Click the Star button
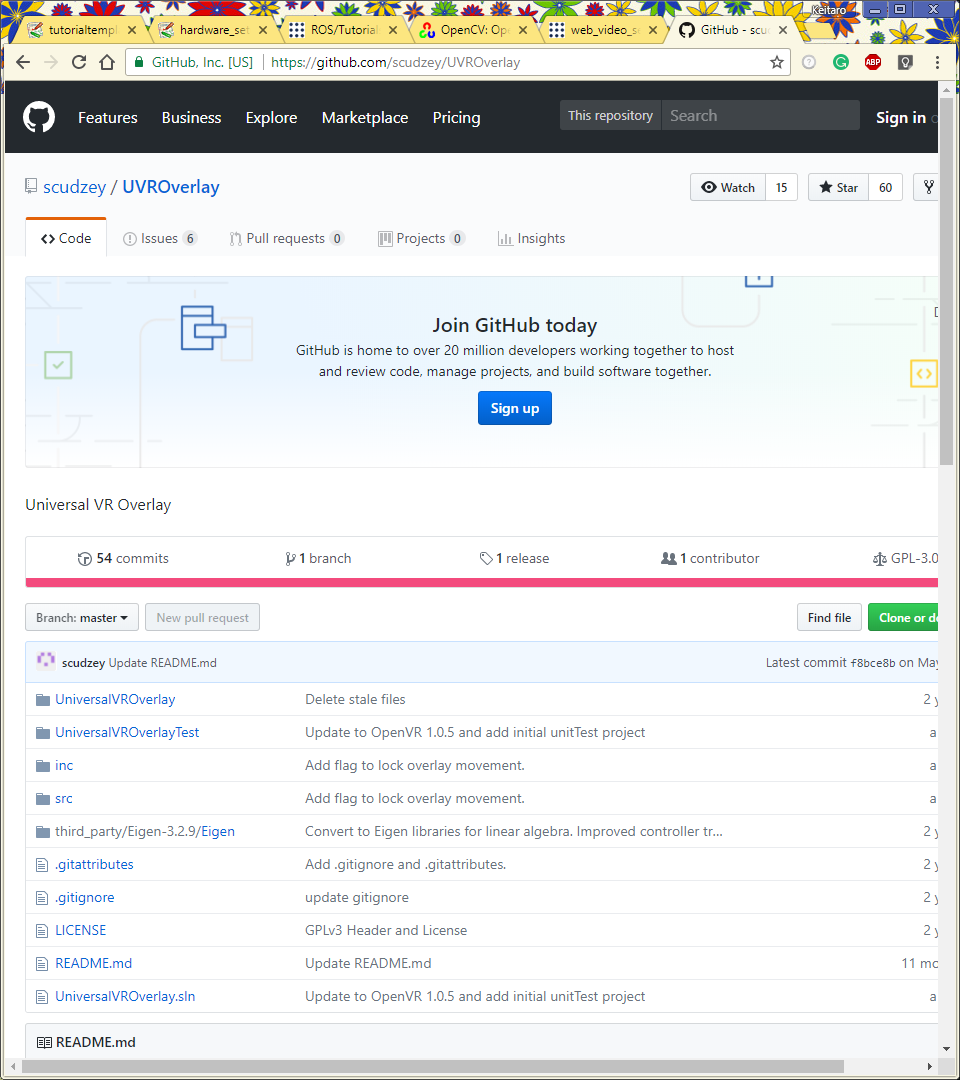The image size is (960, 1080). tap(838, 187)
